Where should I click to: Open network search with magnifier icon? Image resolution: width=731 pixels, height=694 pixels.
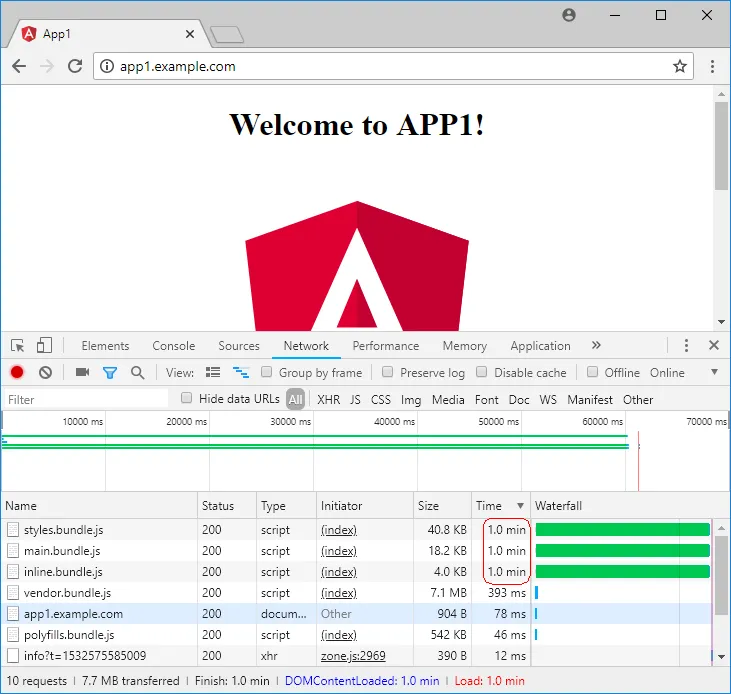point(138,372)
